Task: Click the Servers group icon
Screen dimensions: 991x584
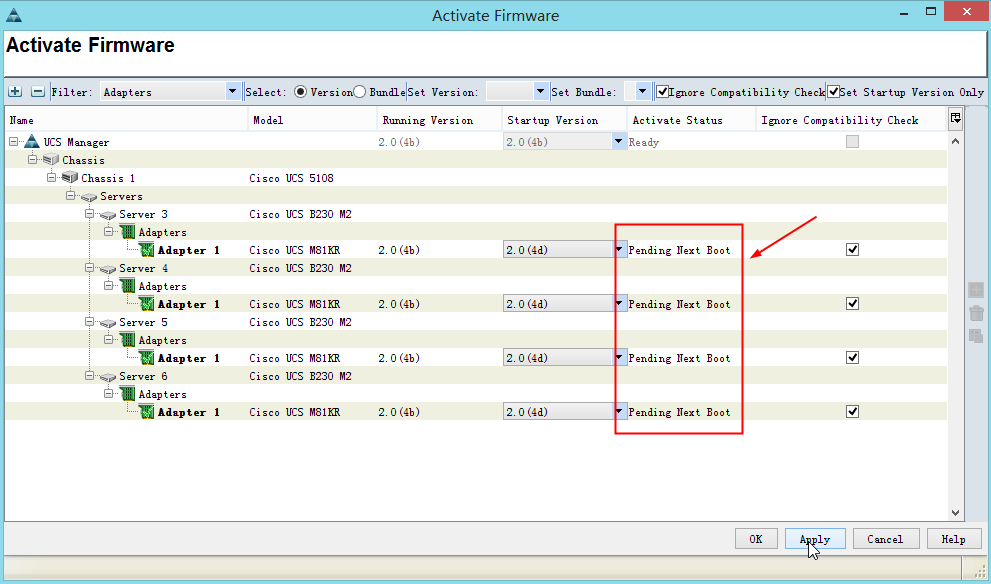Action: (88, 197)
